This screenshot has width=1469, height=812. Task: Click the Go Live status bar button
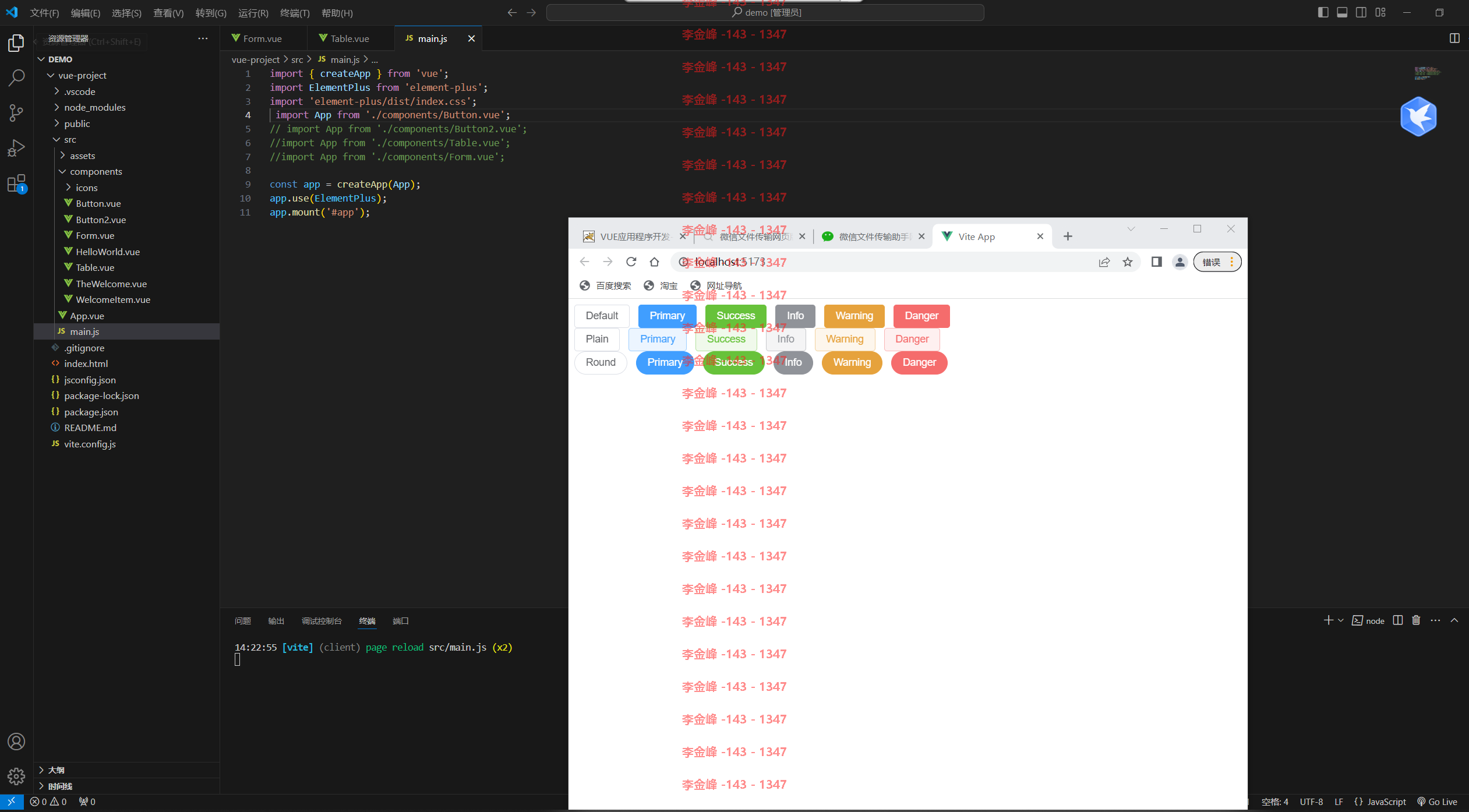pyautogui.click(x=1437, y=802)
